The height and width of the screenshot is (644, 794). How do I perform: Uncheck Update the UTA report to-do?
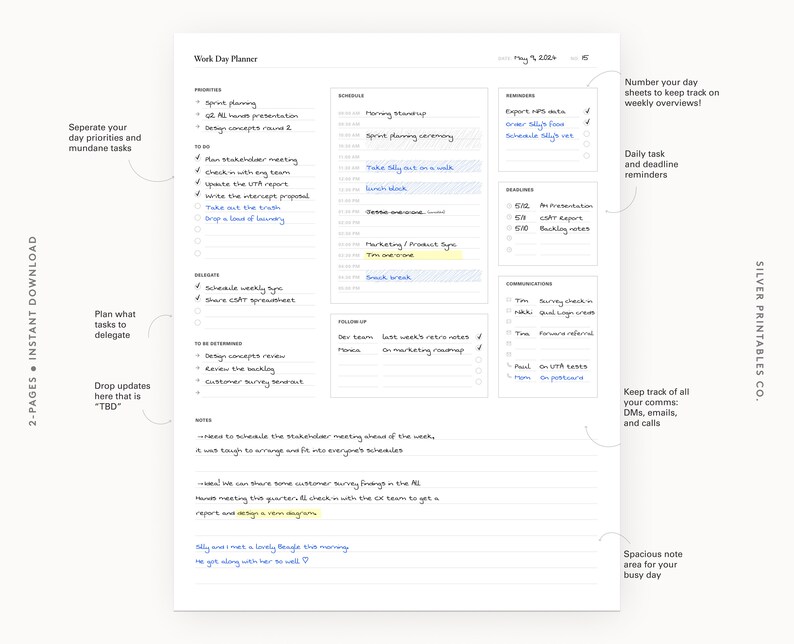coord(197,182)
